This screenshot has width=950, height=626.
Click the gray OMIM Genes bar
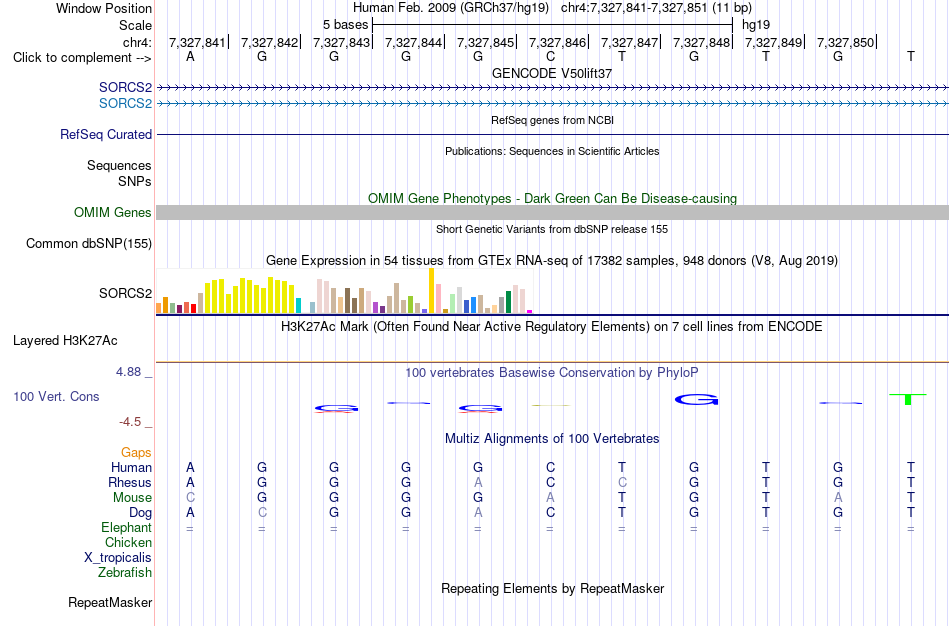552,212
